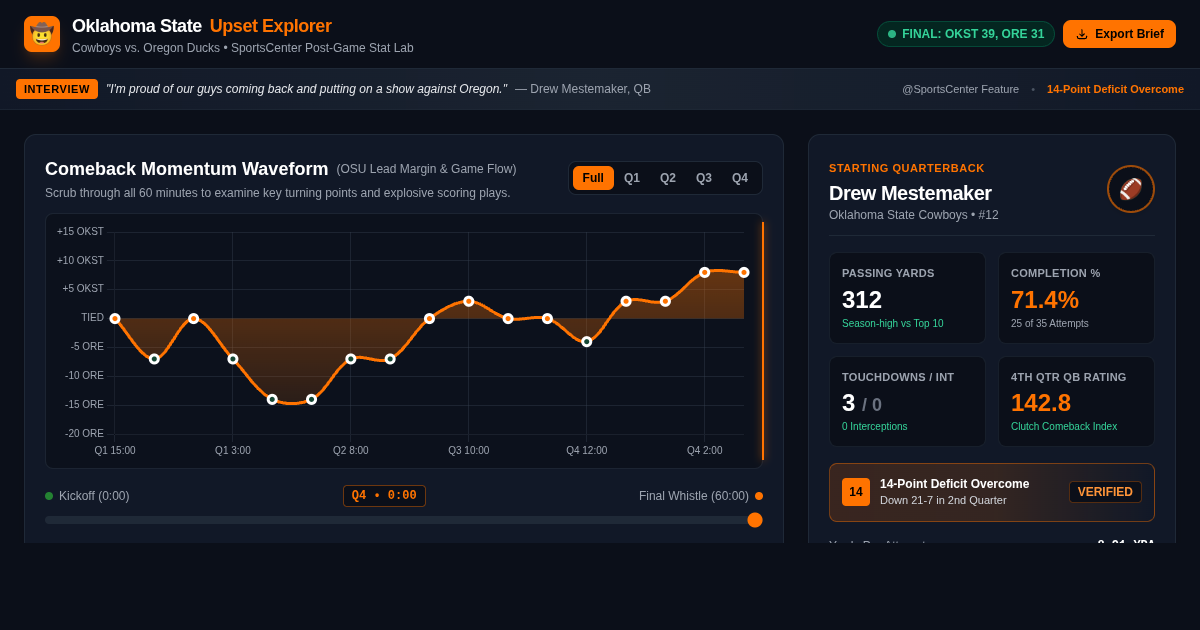
Task: Click the Q4 • 0:00 time readout
Action: pyautogui.click(x=384, y=496)
